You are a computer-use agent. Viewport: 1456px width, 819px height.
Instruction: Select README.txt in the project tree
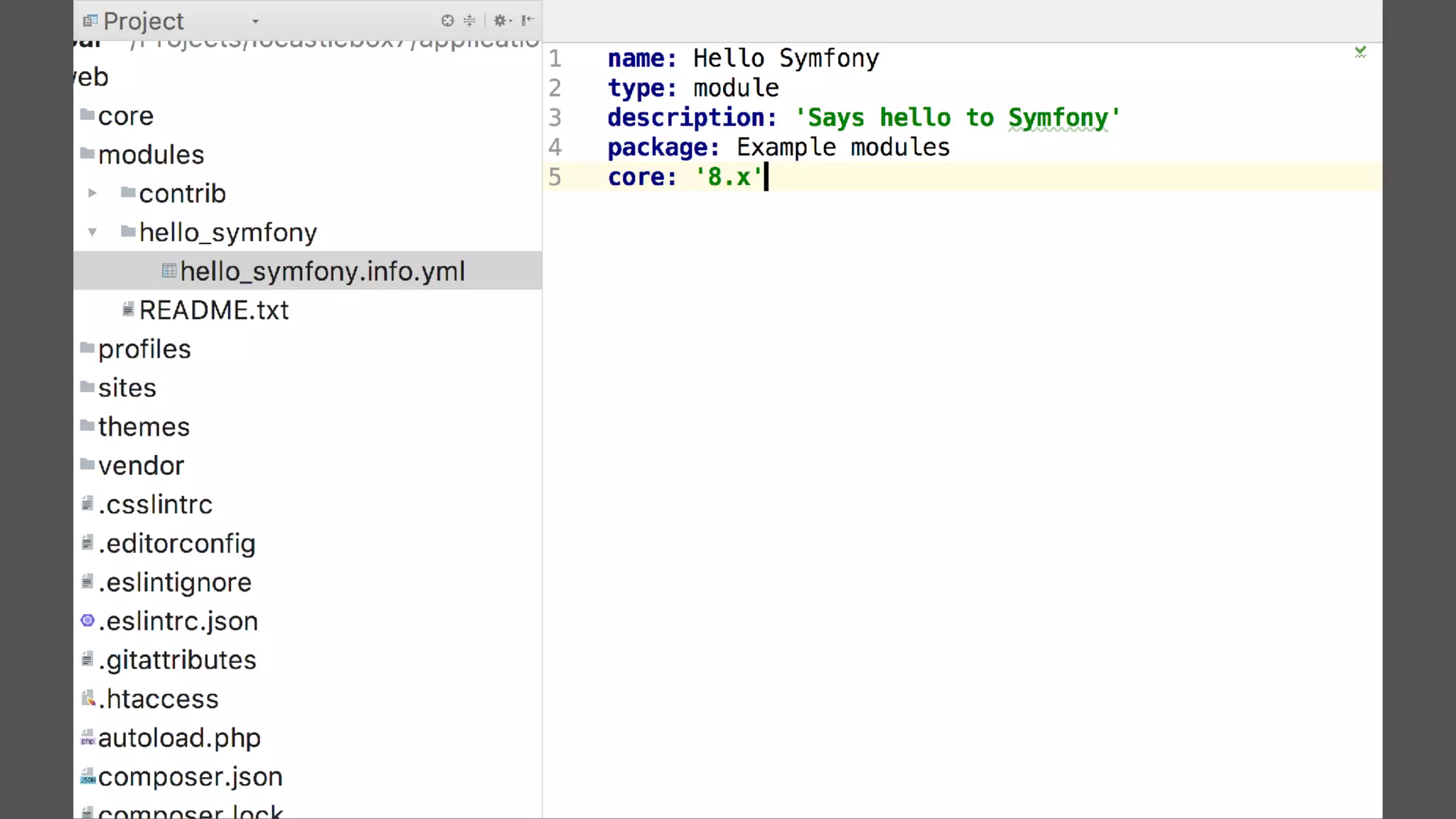[213, 311]
